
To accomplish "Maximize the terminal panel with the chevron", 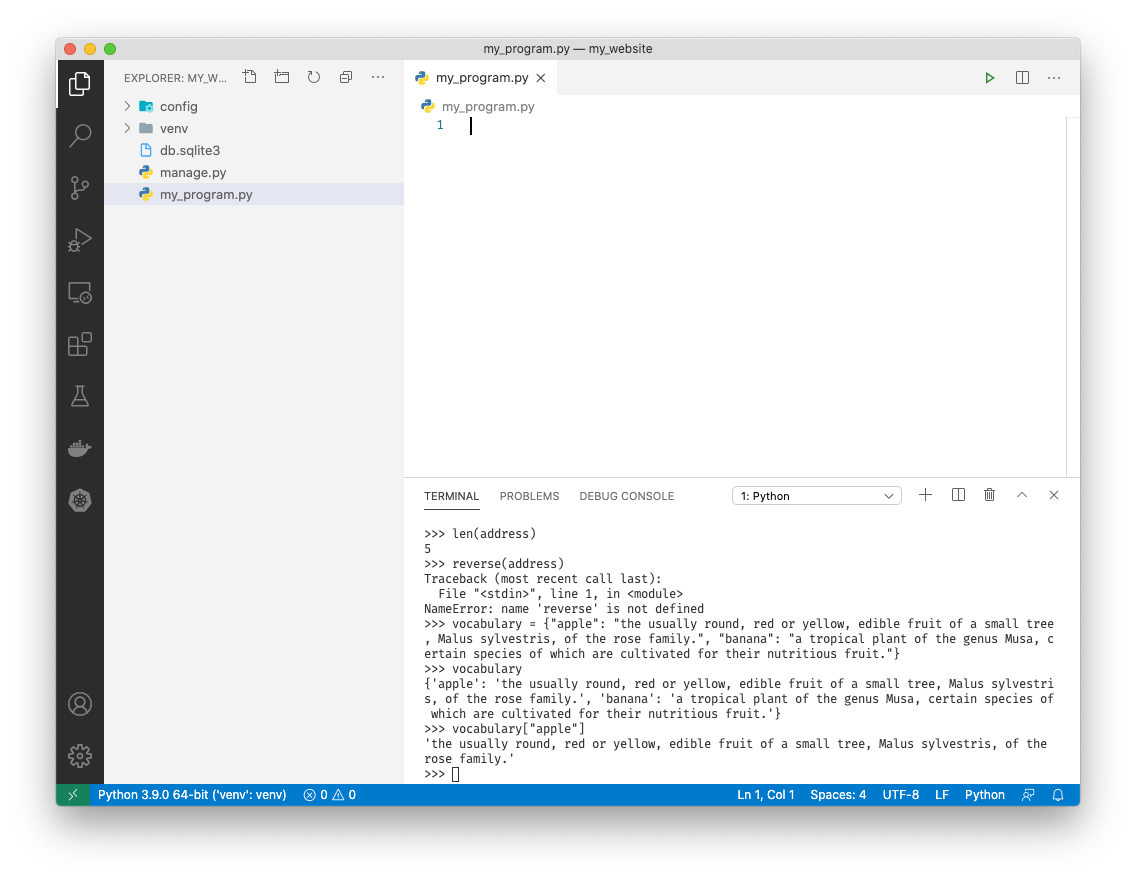I will pyautogui.click(x=1021, y=494).
